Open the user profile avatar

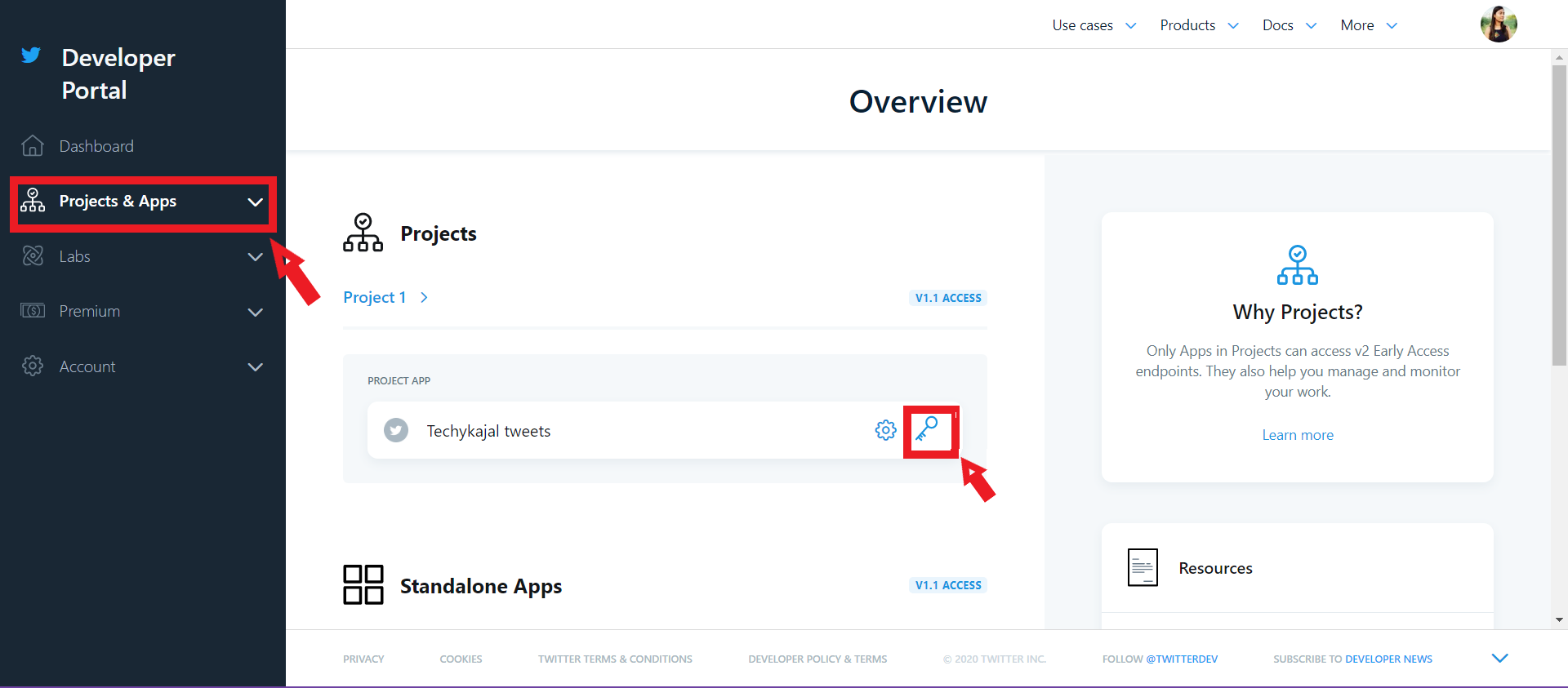[x=1499, y=24]
